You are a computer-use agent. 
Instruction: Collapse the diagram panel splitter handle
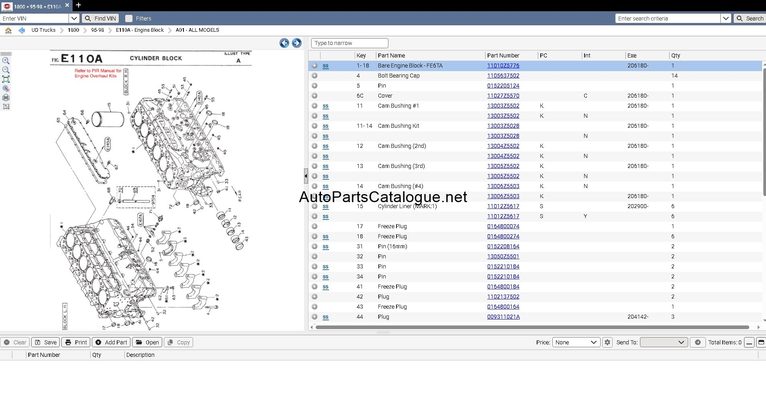click(x=306, y=175)
